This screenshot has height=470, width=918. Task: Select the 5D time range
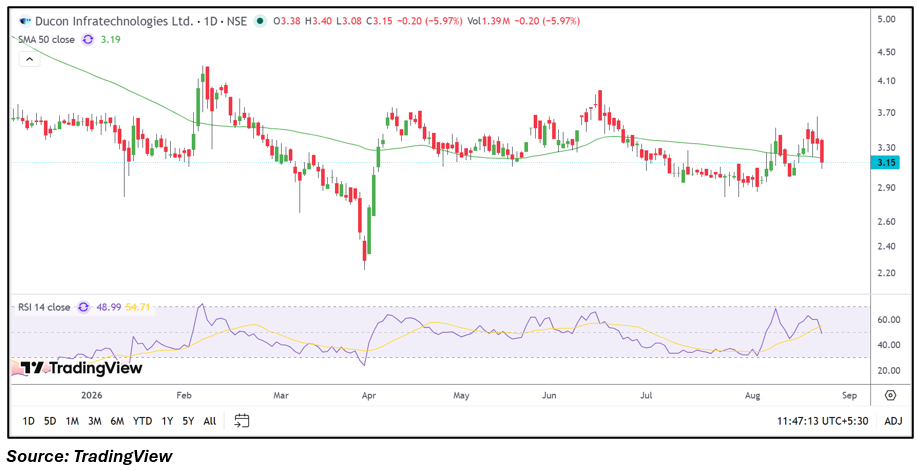pyautogui.click(x=50, y=421)
